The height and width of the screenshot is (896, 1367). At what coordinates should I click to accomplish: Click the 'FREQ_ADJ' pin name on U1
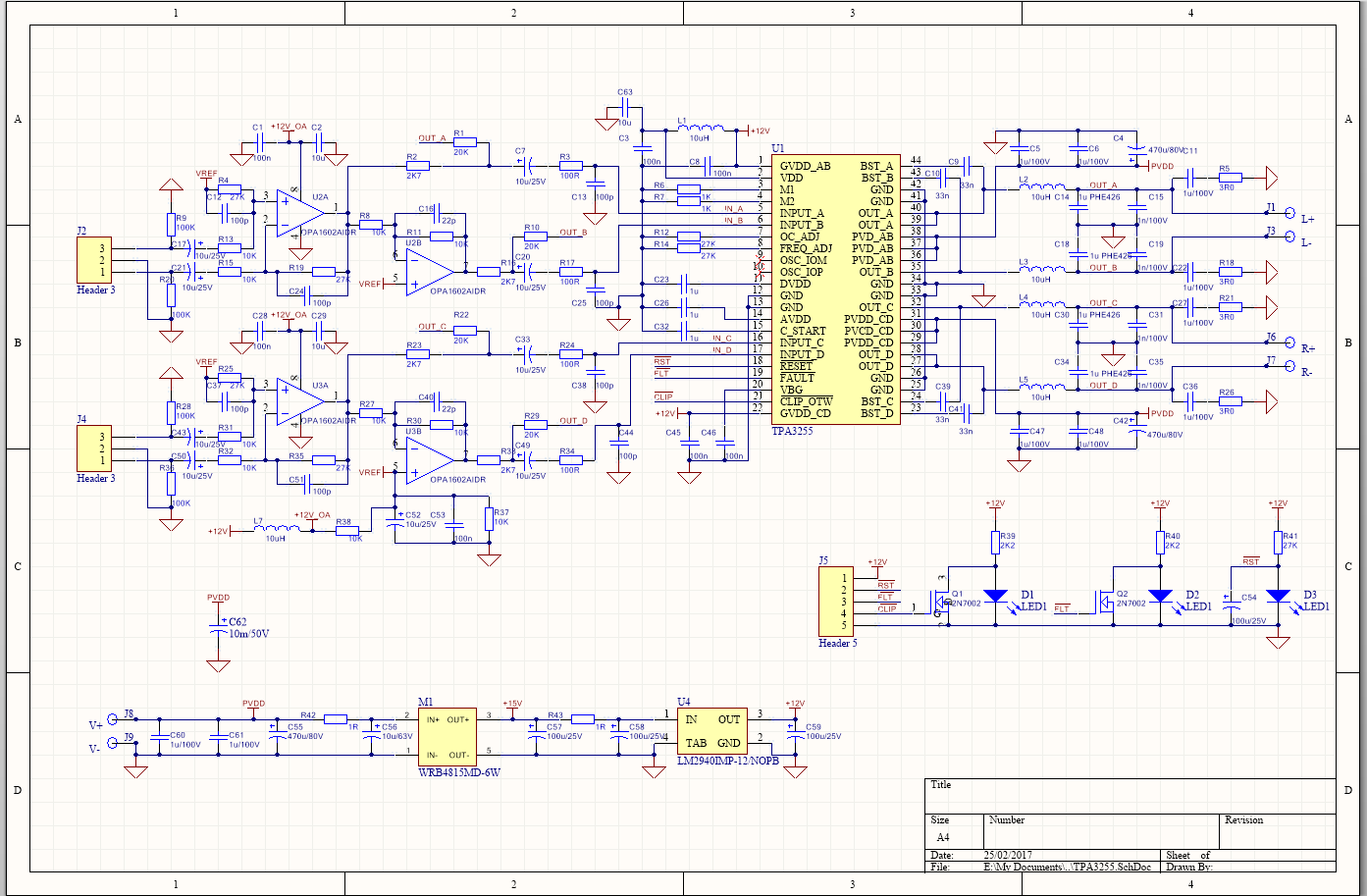(806, 248)
